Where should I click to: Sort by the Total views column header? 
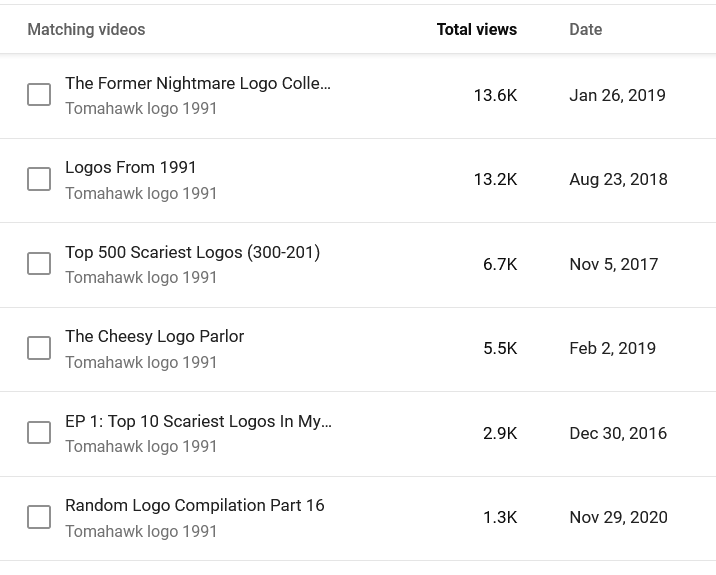point(477,30)
